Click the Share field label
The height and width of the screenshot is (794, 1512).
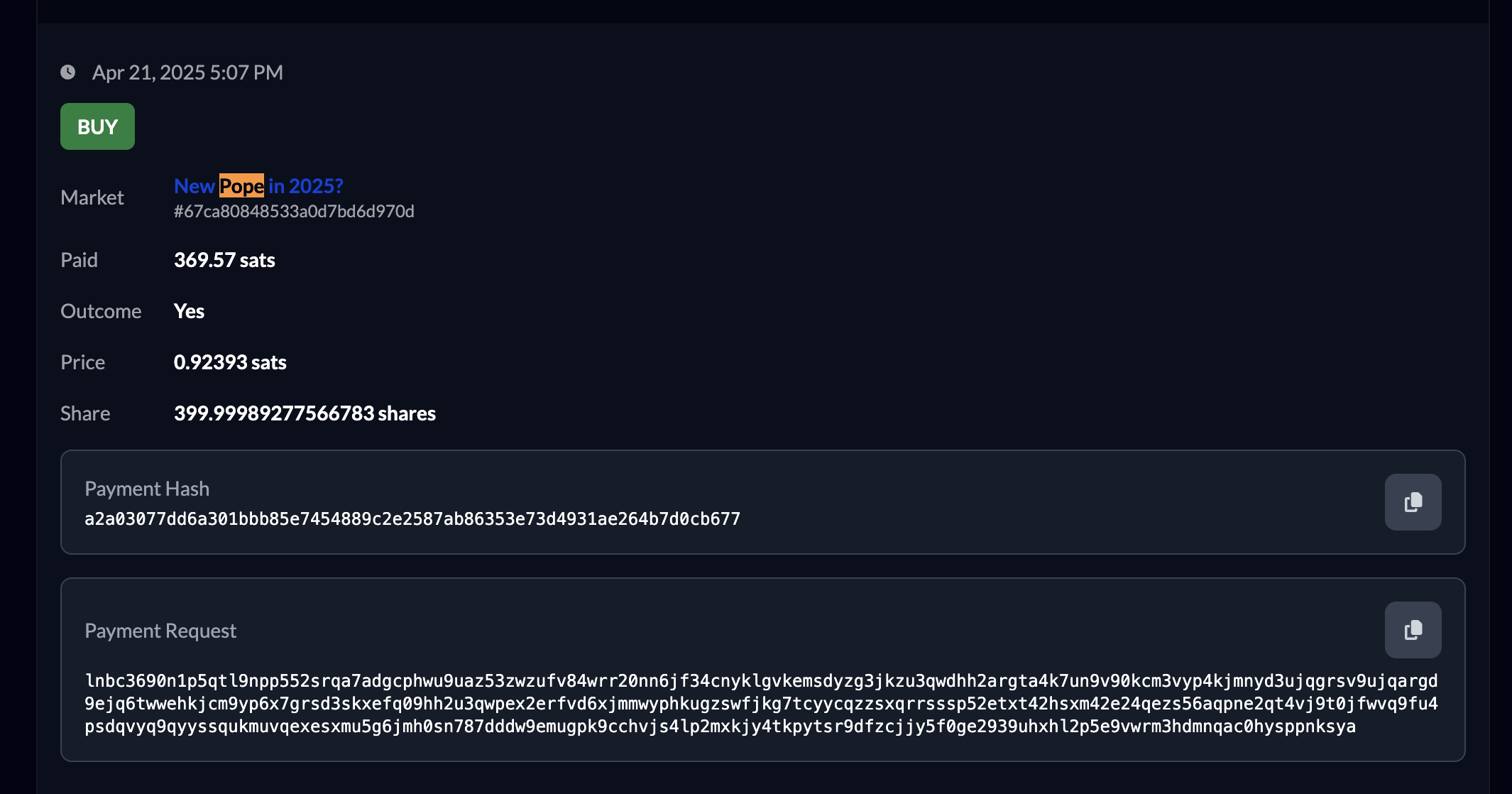tap(85, 413)
